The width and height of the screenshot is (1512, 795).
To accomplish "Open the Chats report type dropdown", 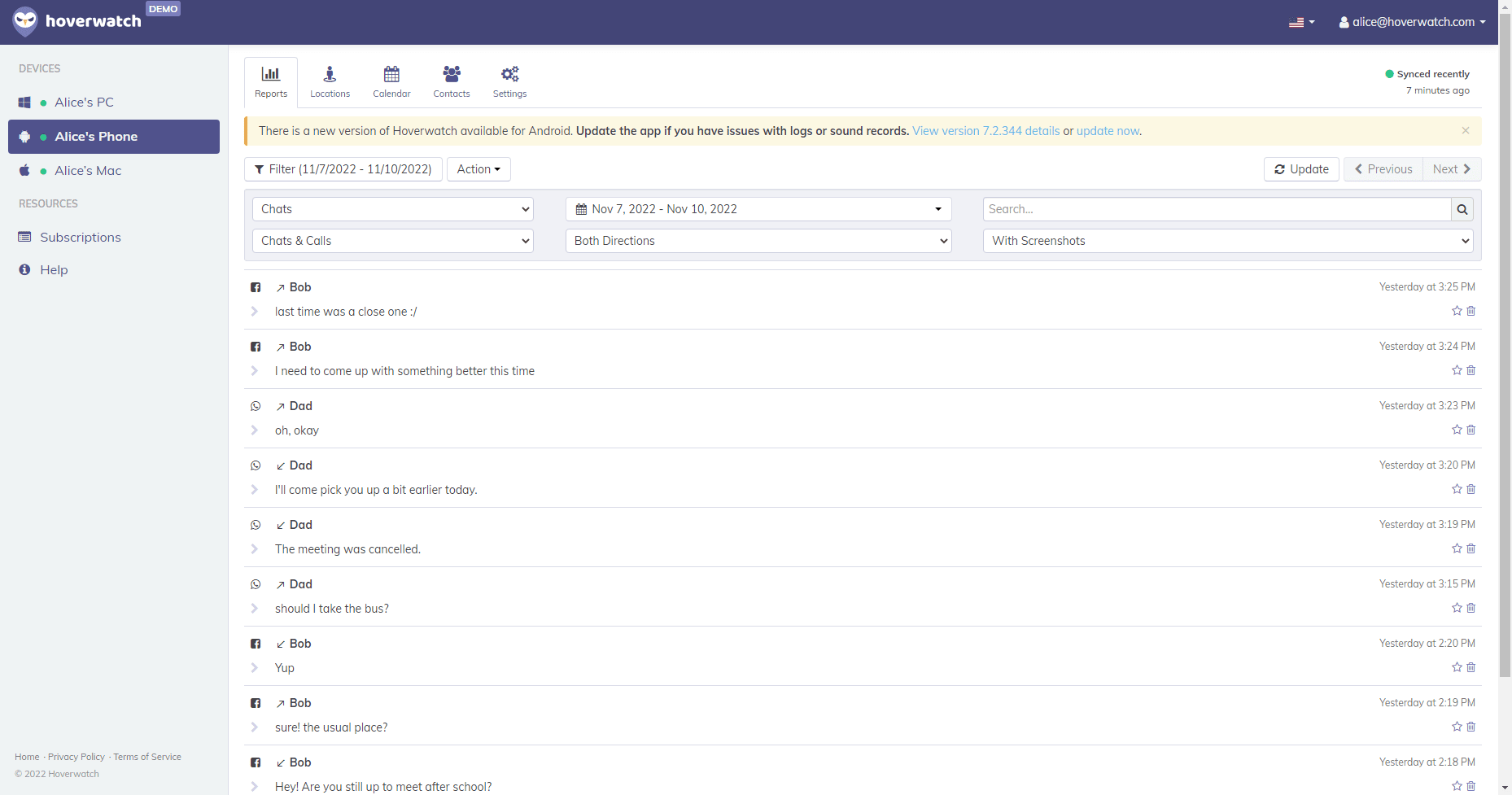I will tap(393, 209).
